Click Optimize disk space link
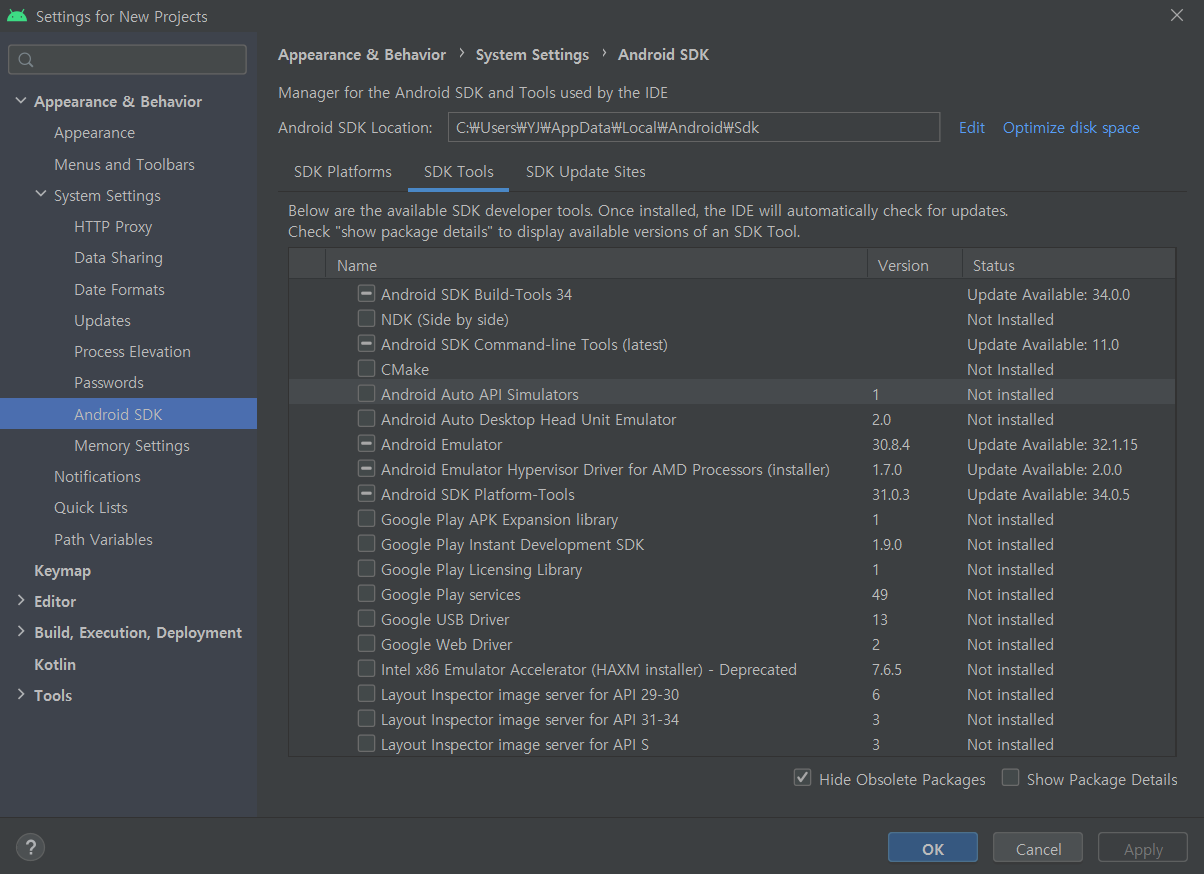The image size is (1204, 874). click(1071, 128)
